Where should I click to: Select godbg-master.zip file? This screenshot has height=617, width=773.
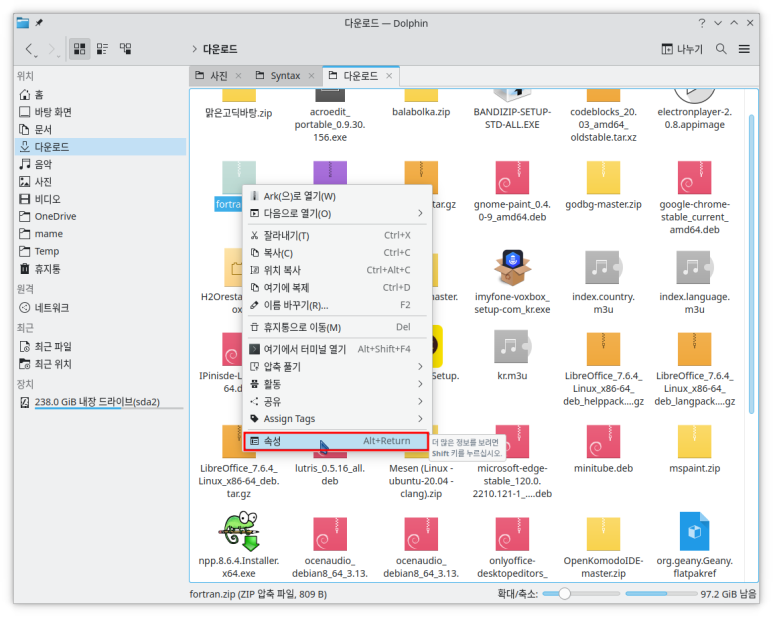603,186
